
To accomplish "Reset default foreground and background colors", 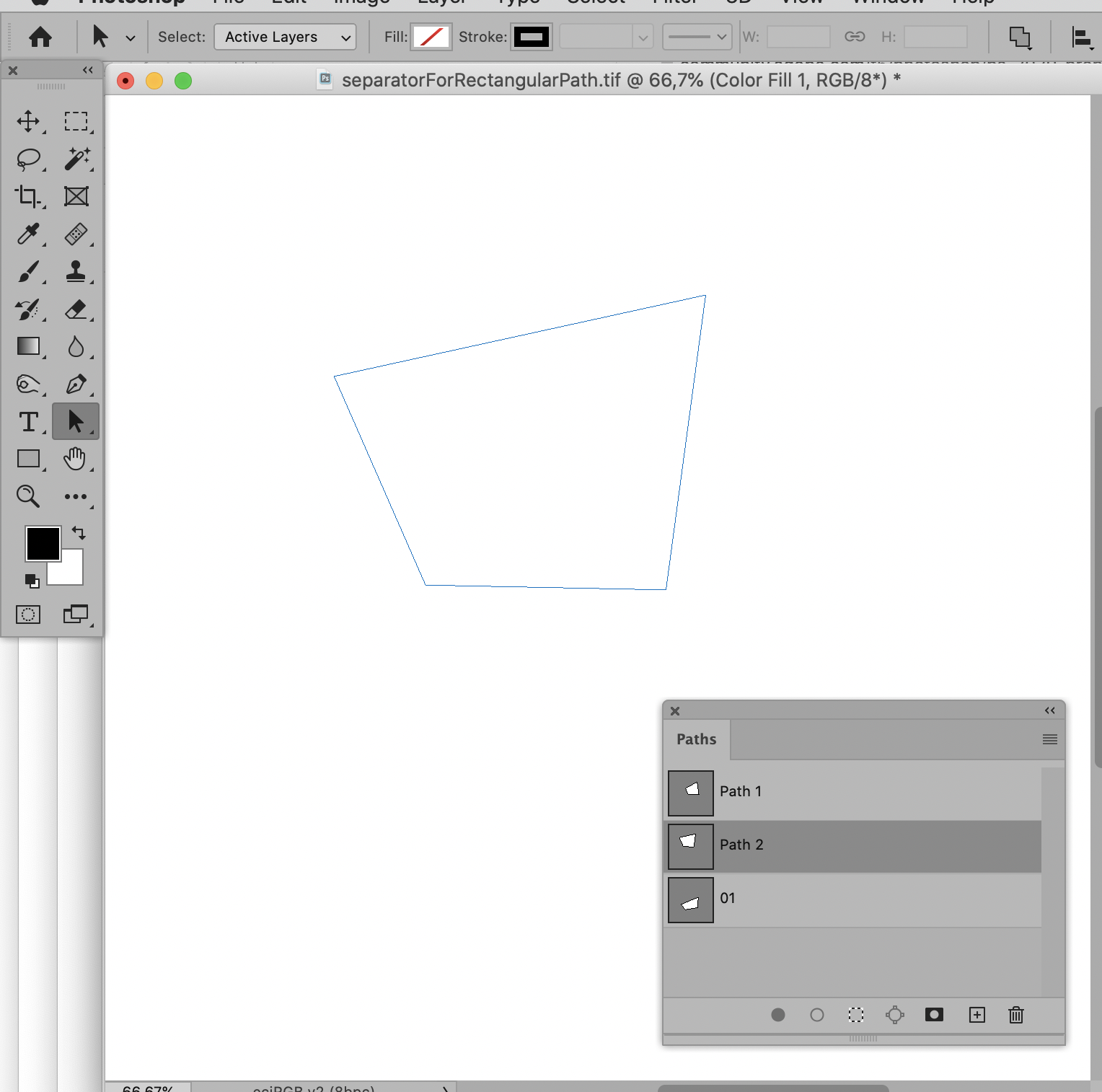I will 32,581.
